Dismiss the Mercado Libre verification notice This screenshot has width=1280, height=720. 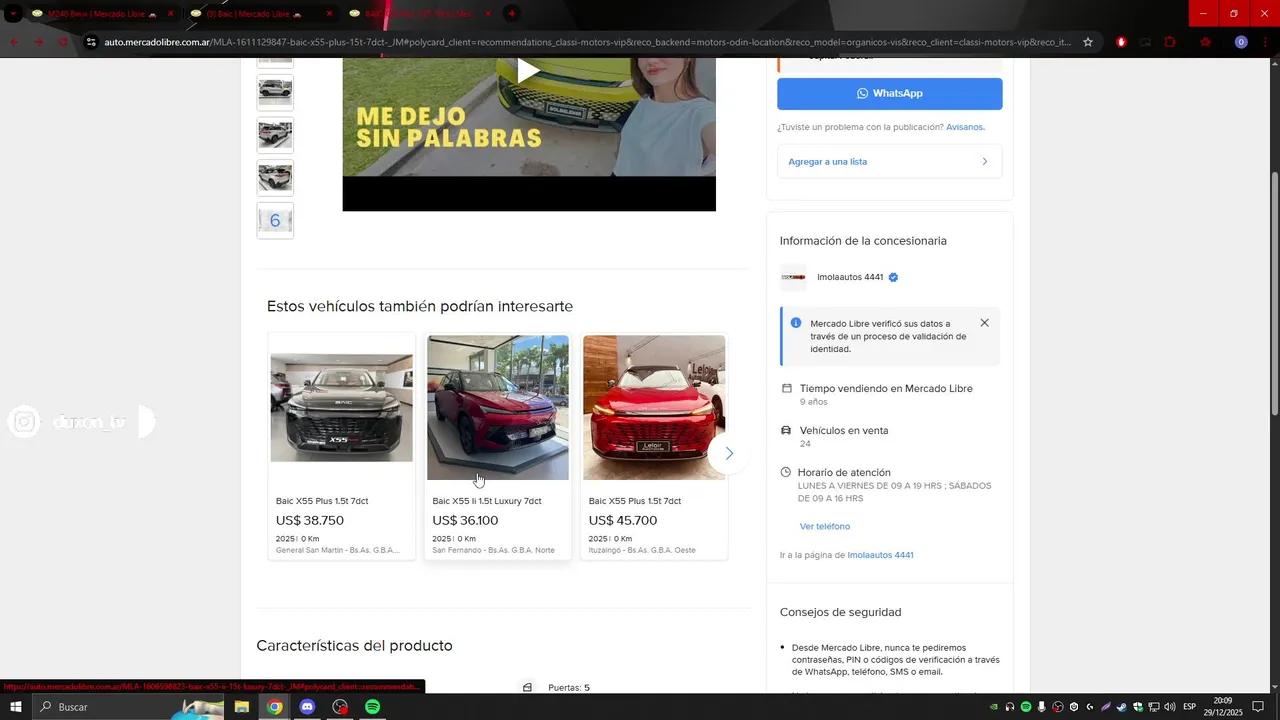[x=984, y=323]
